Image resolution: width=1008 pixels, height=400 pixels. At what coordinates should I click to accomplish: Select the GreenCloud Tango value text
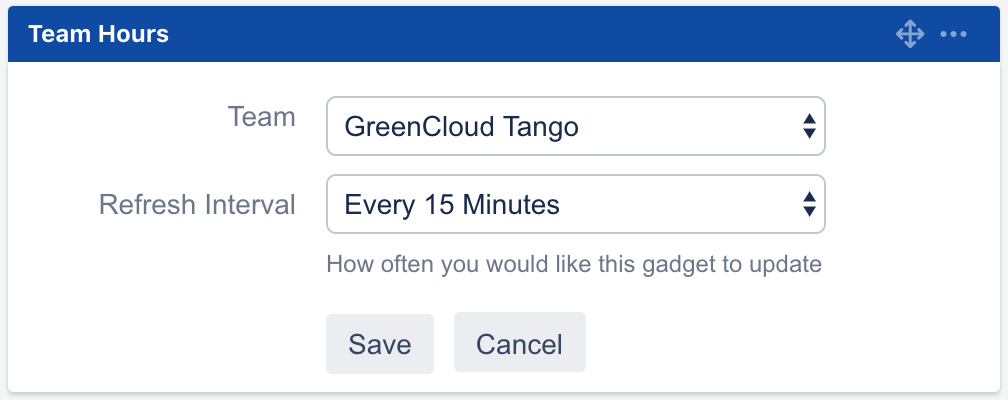461,127
